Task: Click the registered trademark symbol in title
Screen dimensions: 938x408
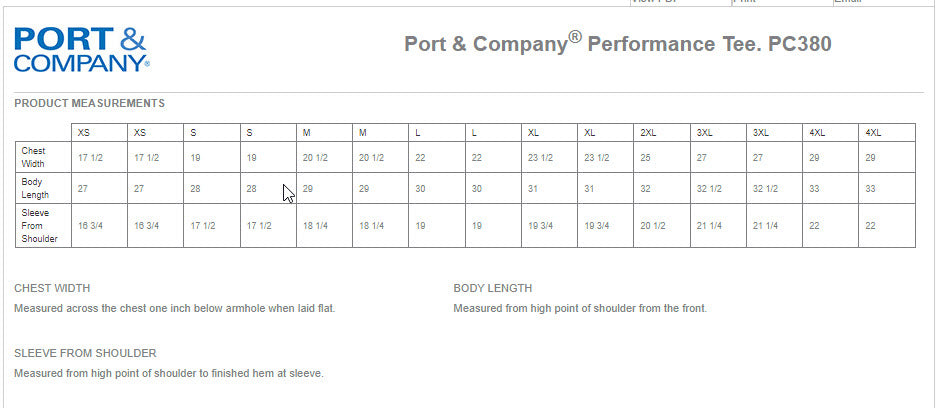Action: [x=575, y=38]
